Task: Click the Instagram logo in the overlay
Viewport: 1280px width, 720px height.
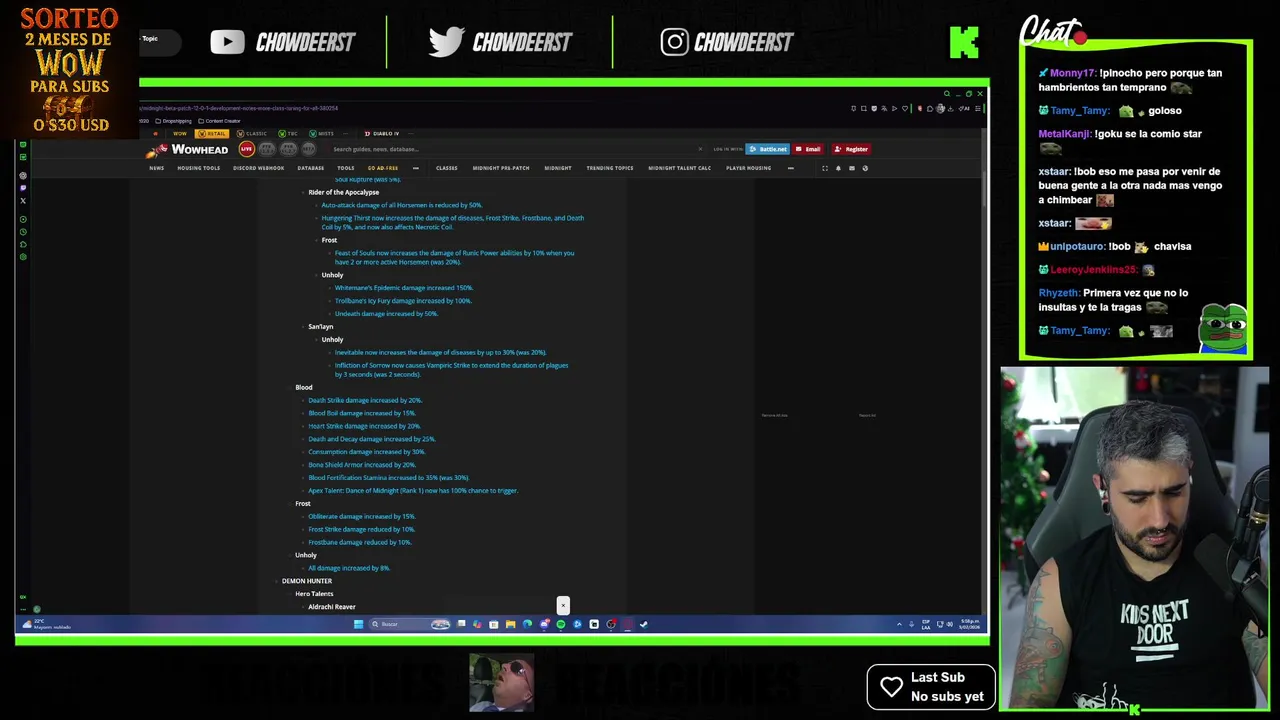Action: [674, 42]
